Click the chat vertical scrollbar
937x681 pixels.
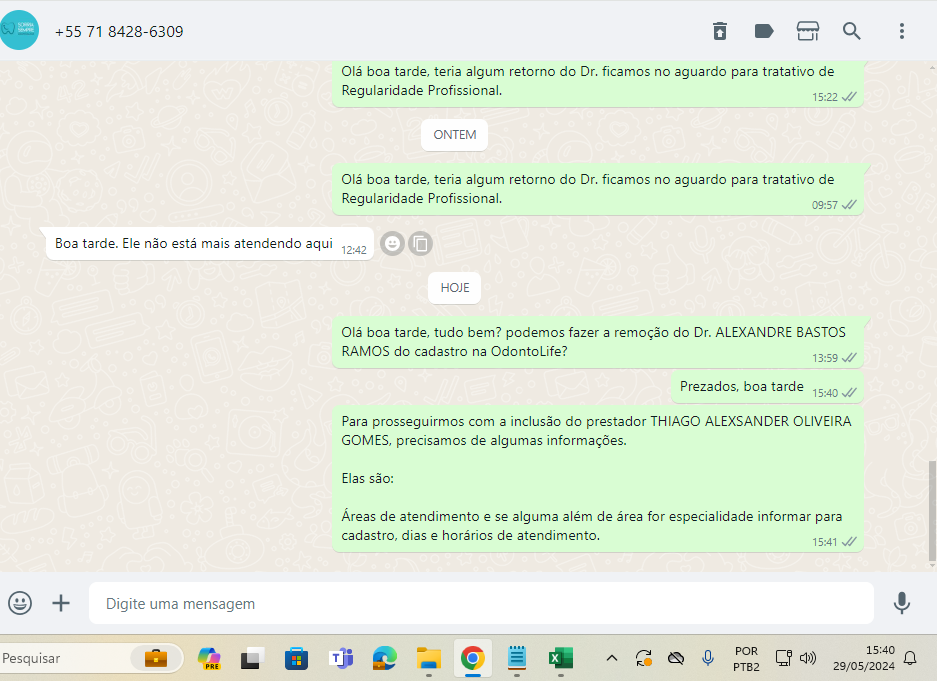(932, 511)
